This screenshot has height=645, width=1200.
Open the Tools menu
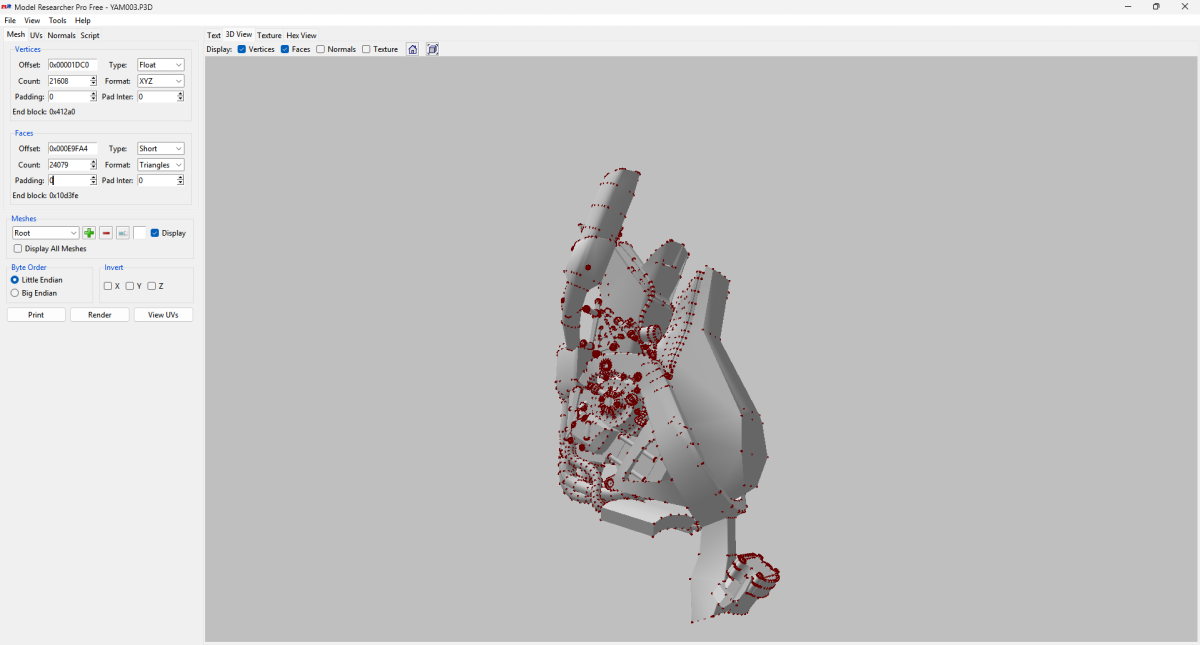58,20
